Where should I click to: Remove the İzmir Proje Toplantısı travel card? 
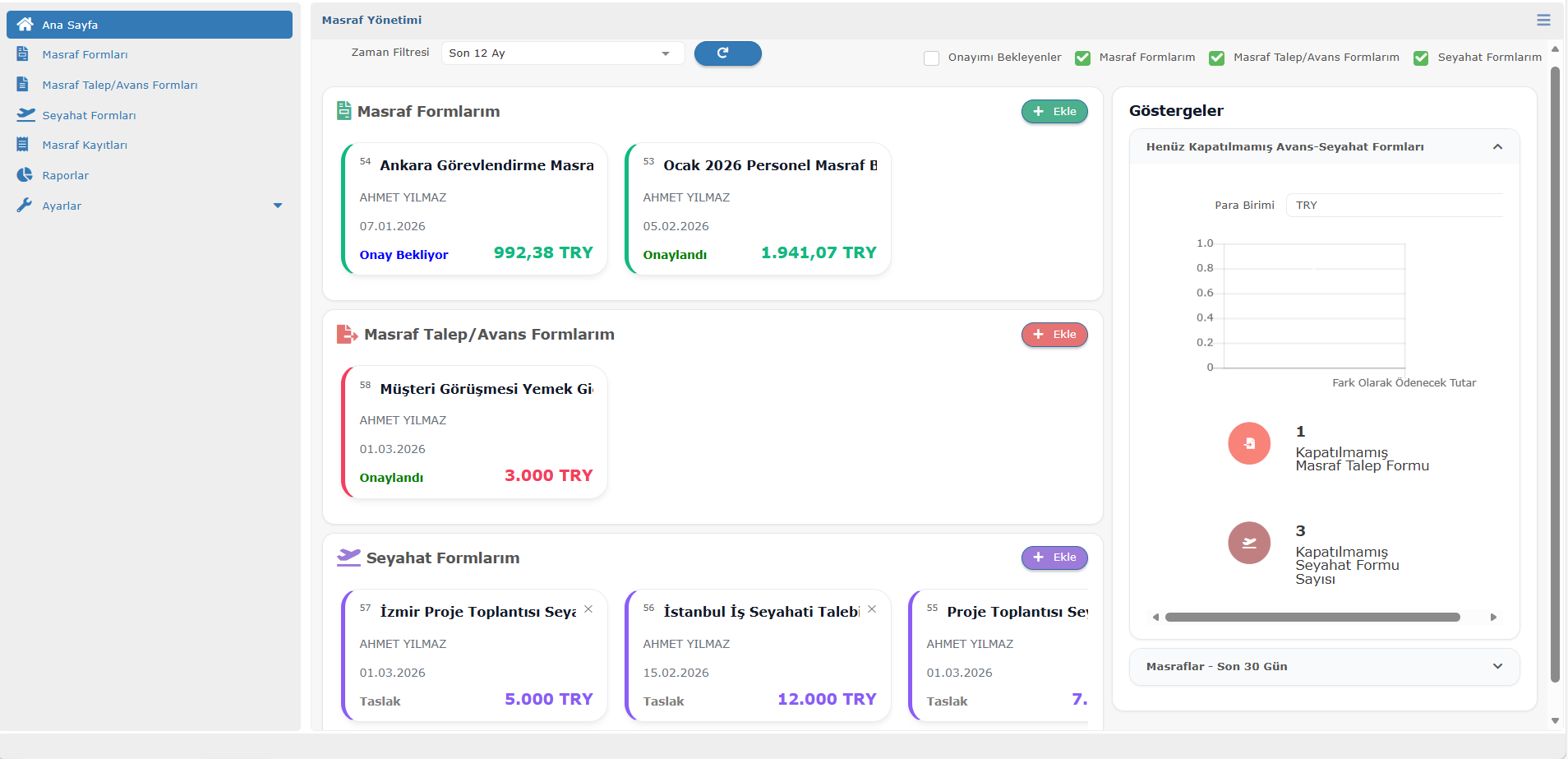pyautogui.click(x=588, y=609)
